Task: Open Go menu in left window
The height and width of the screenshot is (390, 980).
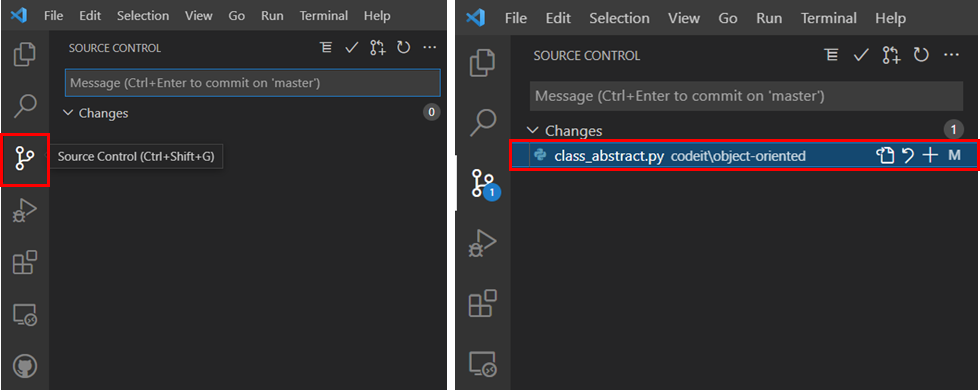Action: pos(236,16)
